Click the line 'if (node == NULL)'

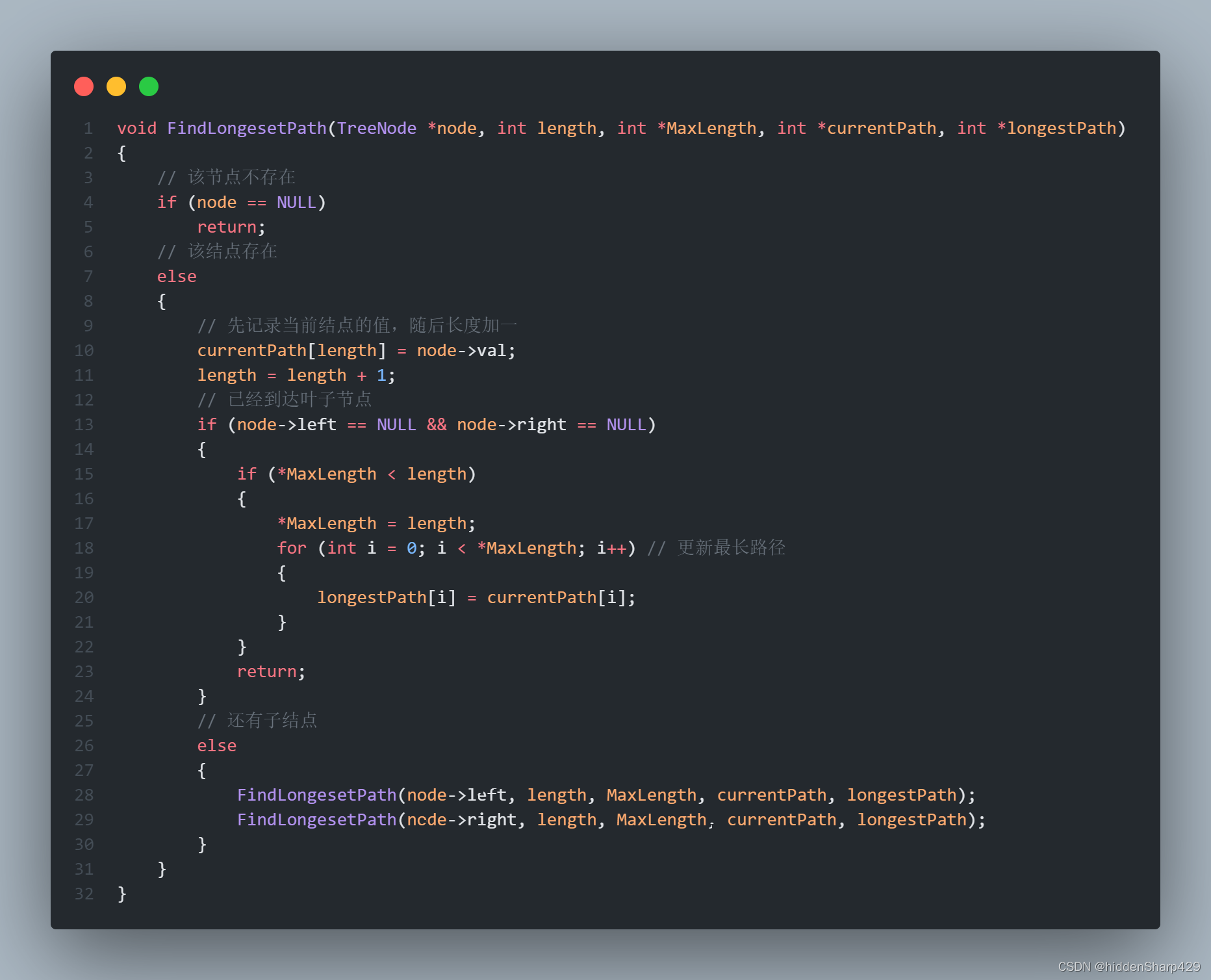[242, 202]
